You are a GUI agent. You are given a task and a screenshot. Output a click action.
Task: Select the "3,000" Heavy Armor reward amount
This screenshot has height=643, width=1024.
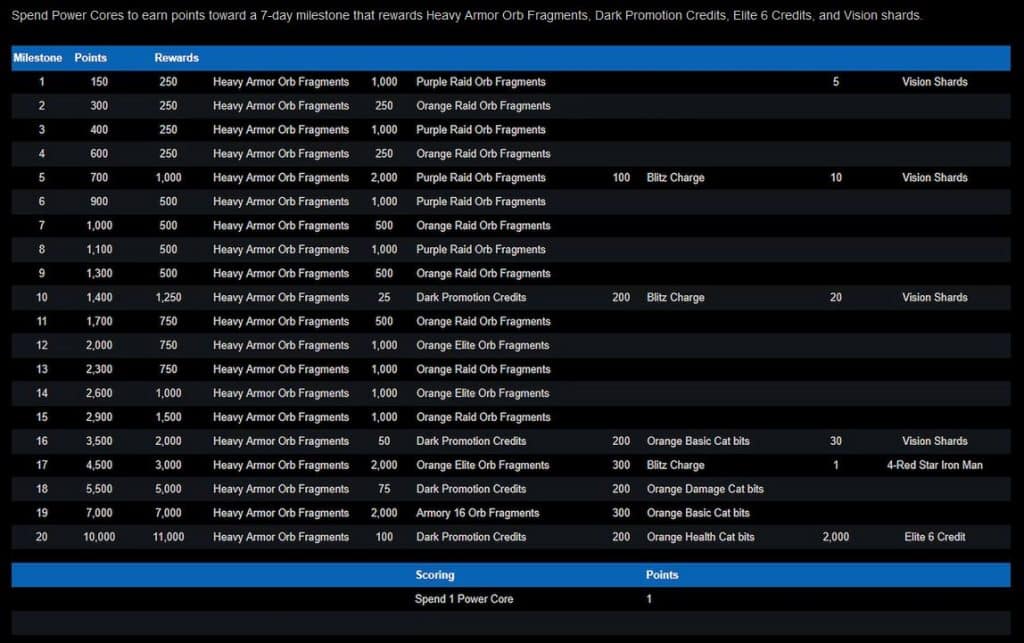click(168, 465)
